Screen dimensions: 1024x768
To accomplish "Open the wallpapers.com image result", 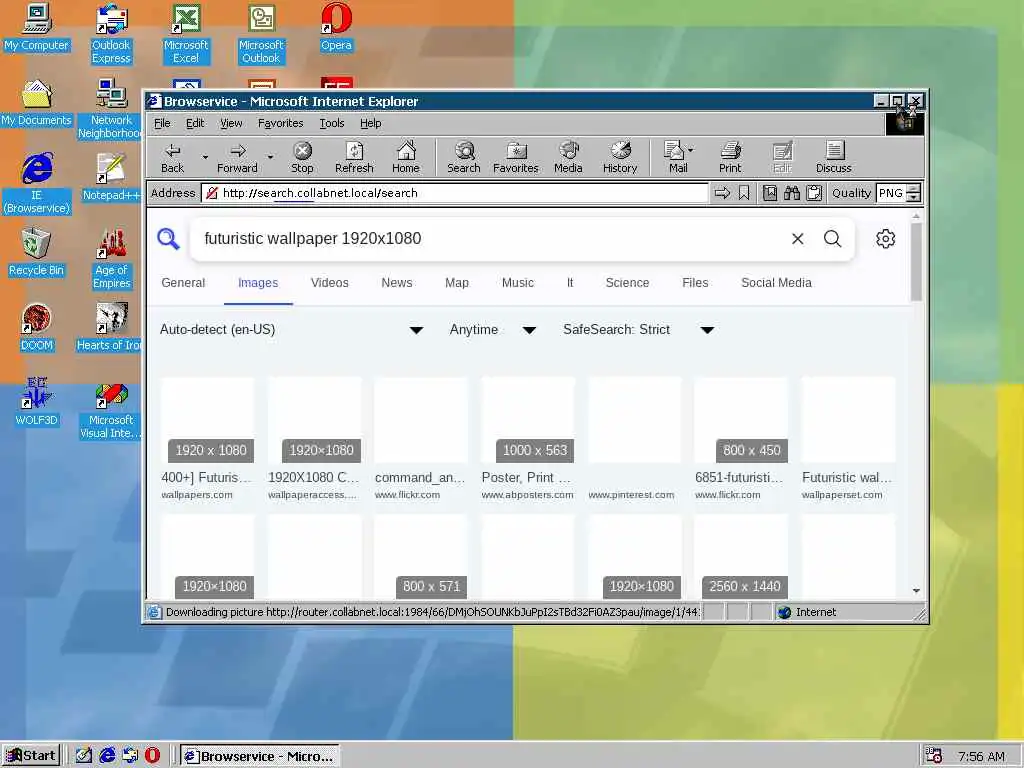I will click(x=207, y=439).
